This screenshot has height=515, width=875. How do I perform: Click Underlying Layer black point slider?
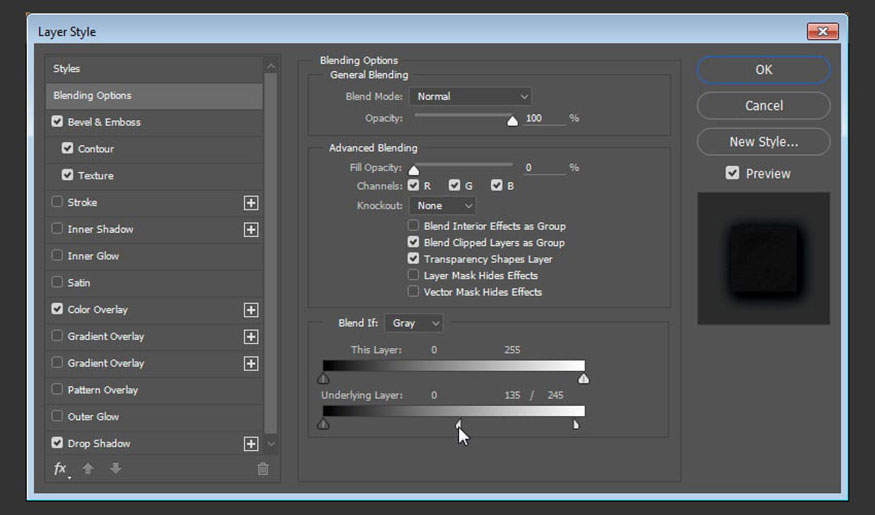tap(323, 424)
